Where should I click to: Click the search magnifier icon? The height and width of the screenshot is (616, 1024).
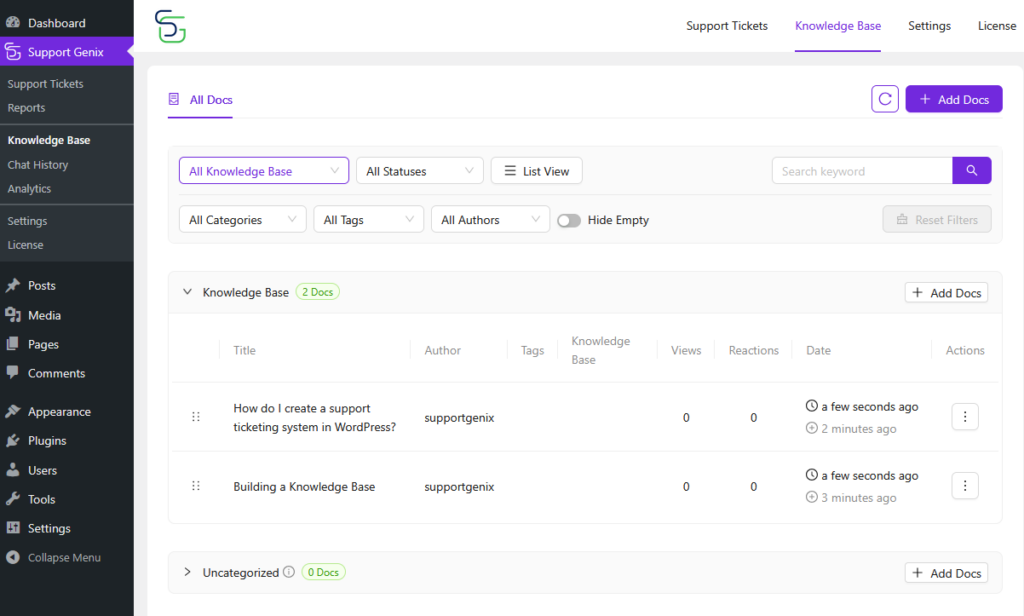click(x=971, y=170)
